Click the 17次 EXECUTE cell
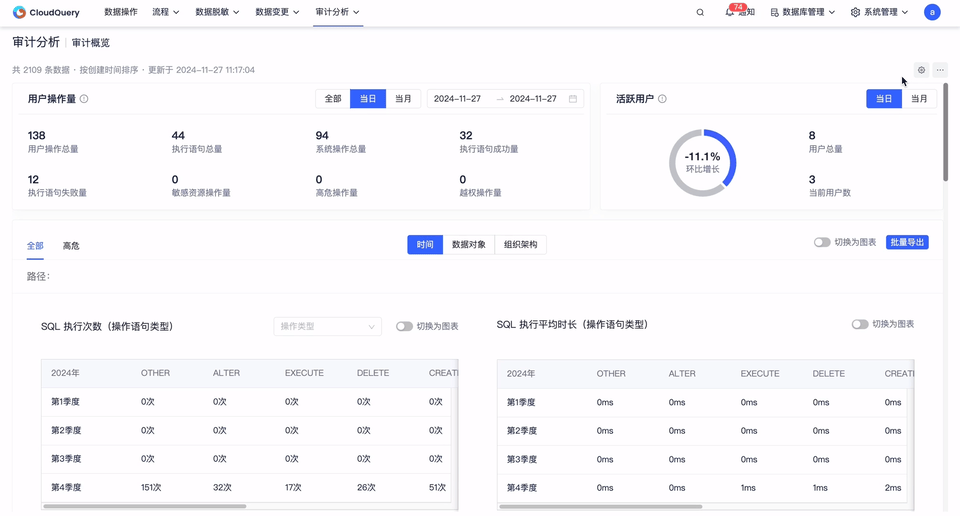This screenshot has width=960, height=516. 293,488
